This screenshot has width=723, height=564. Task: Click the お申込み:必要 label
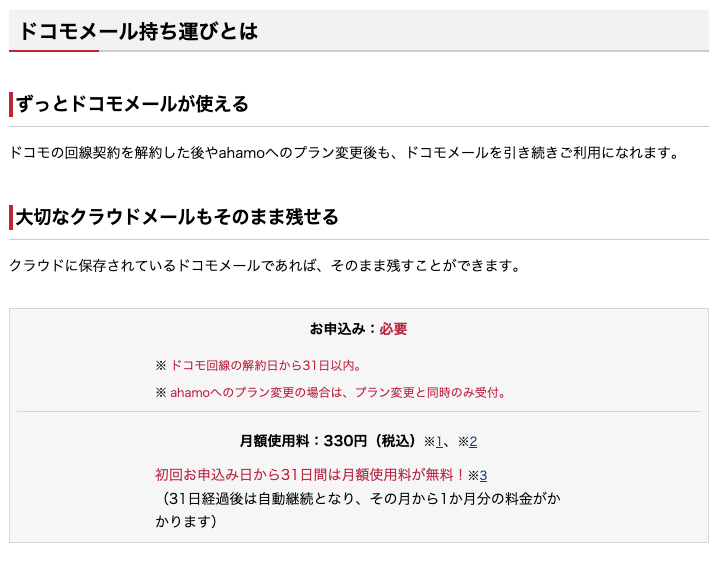pyautogui.click(x=358, y=329)
